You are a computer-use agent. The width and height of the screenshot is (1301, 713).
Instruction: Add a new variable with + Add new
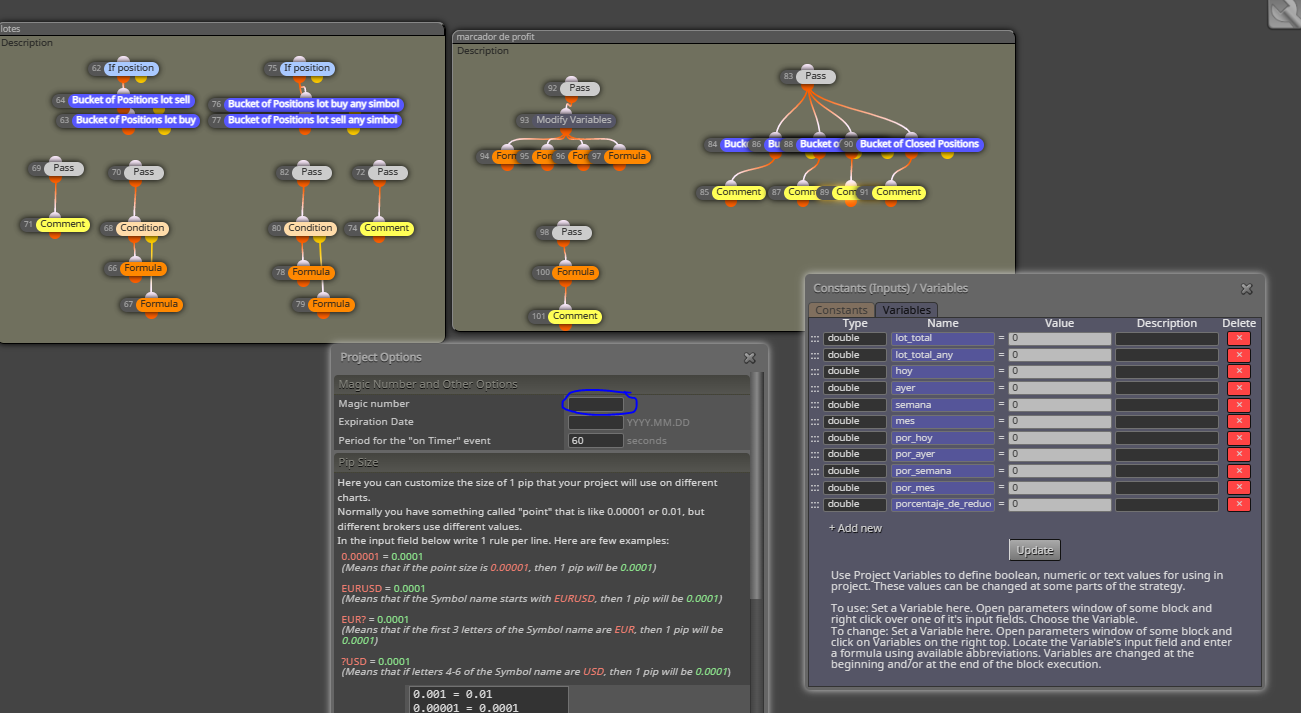coord(855,528)
